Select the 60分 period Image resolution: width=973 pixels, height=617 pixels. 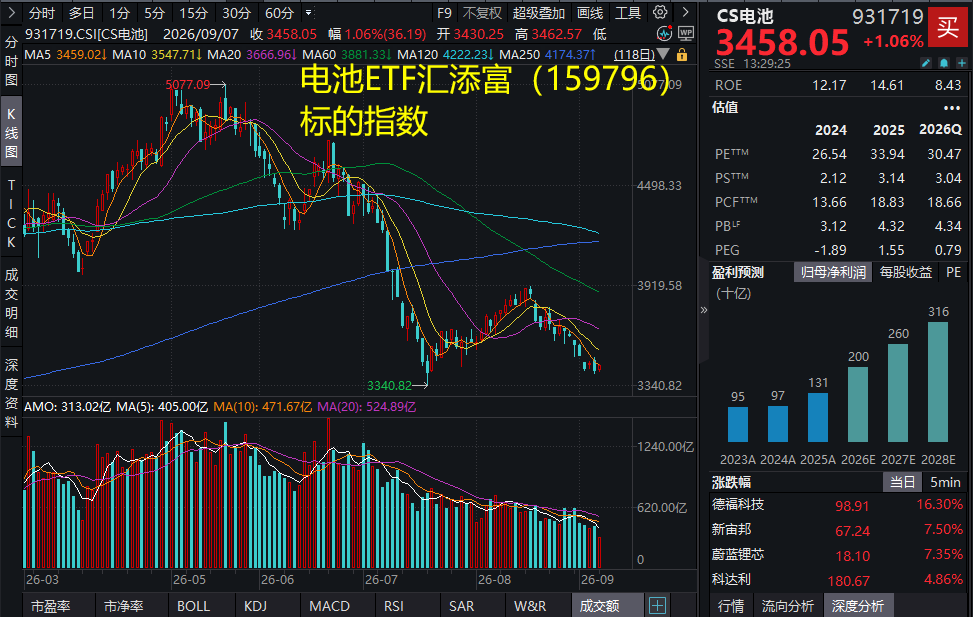[279, 13]
